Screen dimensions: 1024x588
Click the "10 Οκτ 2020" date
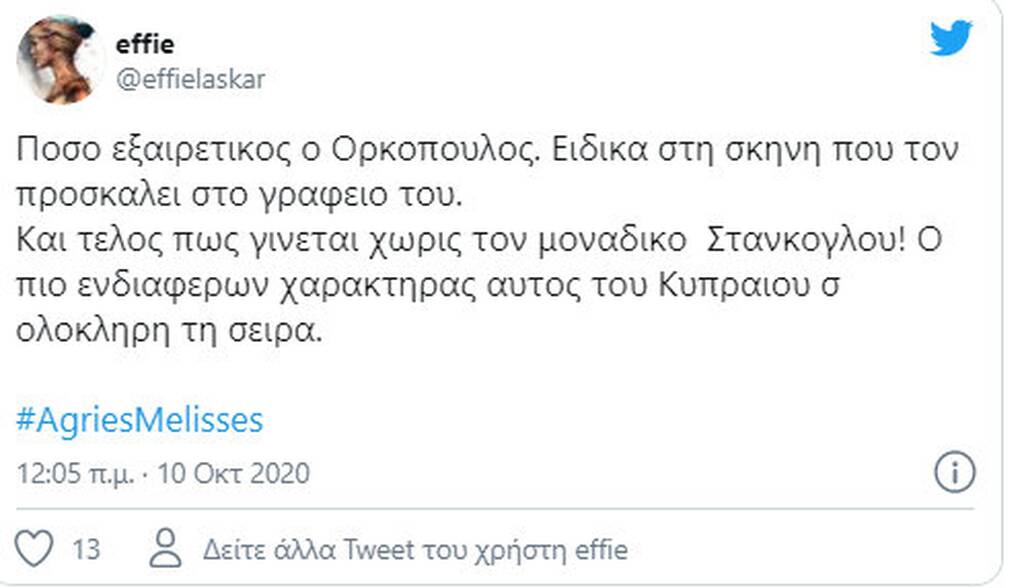coord(235,473)
